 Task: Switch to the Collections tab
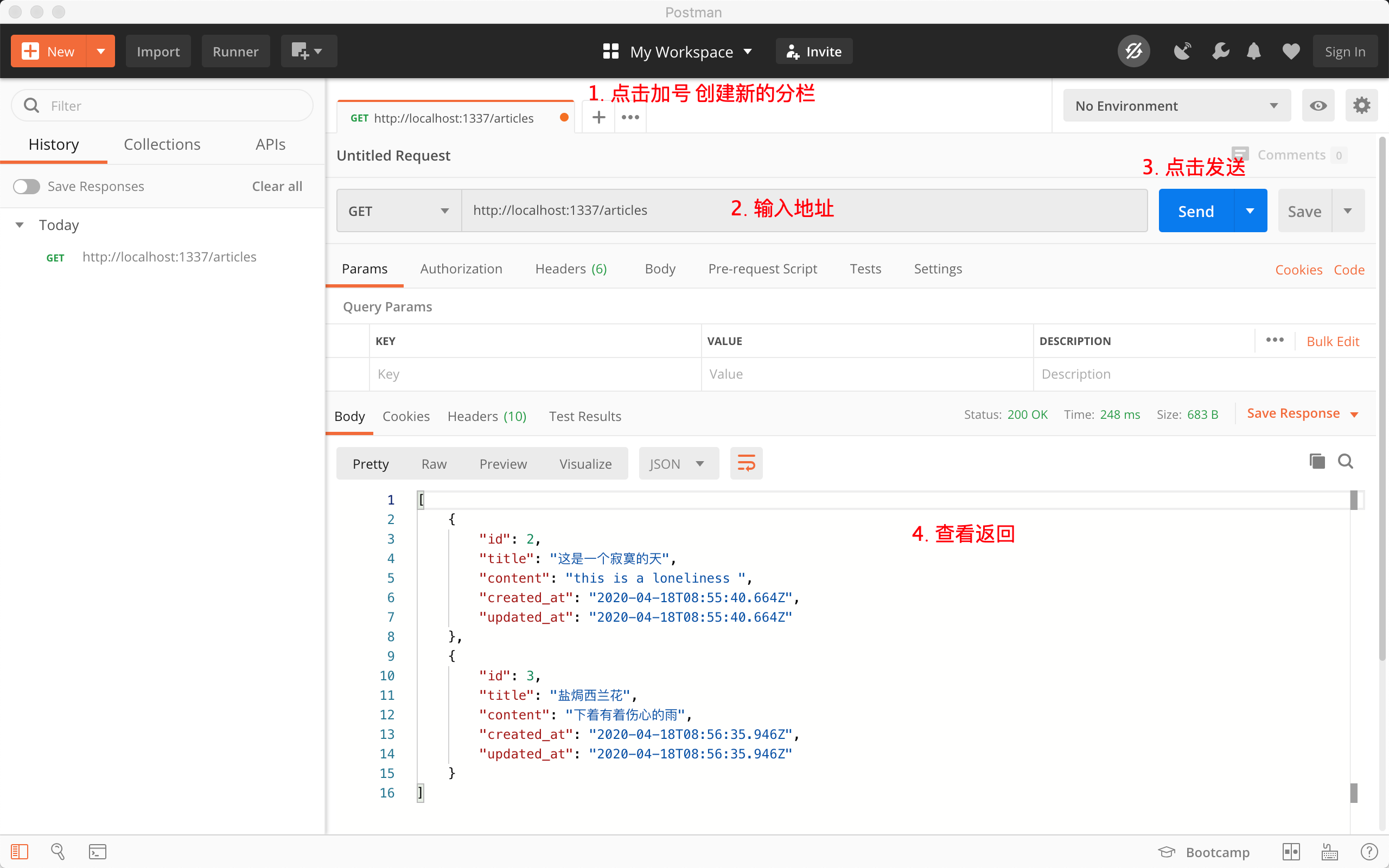[x=162, y=144]
